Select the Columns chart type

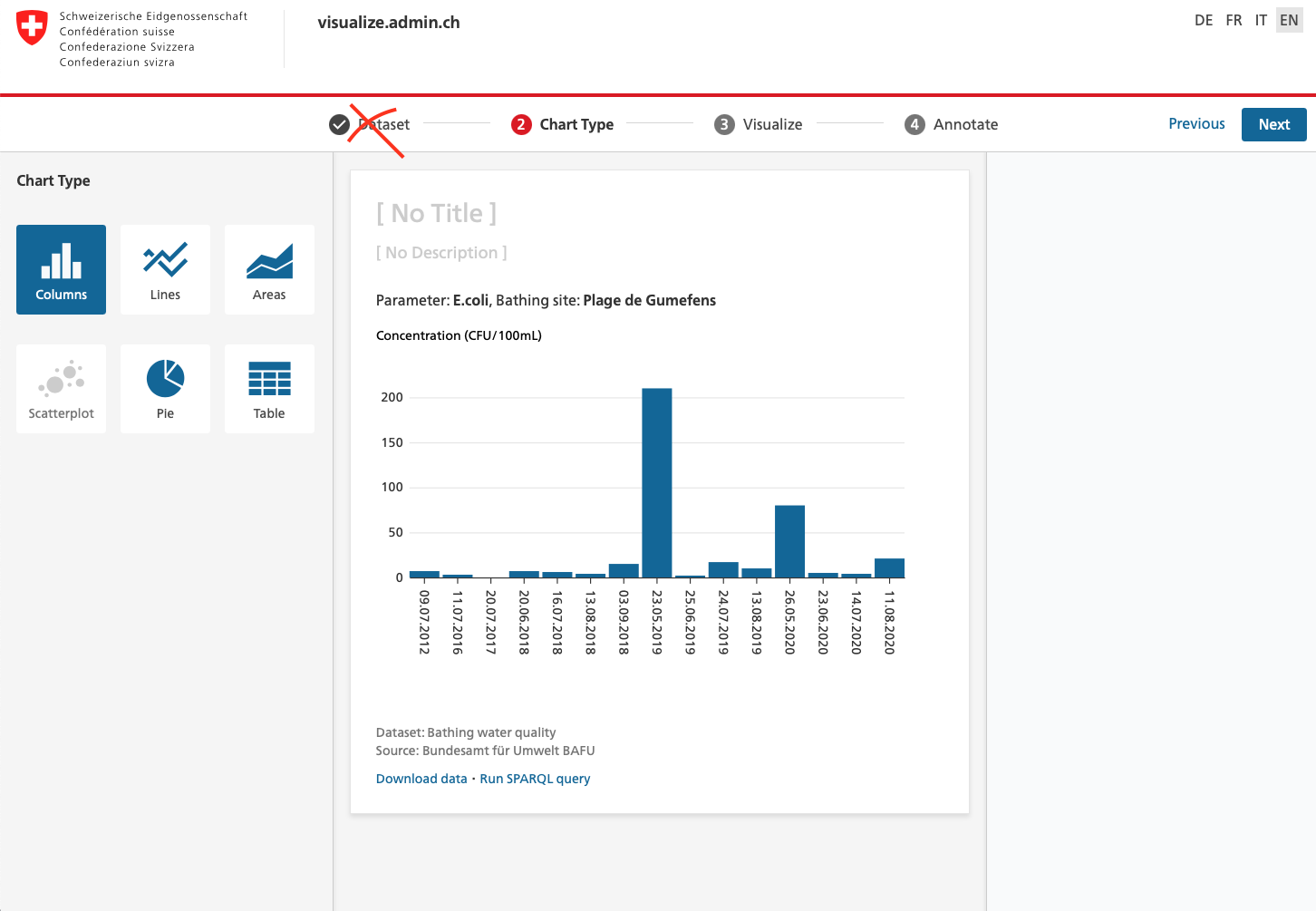[x=61, y=269]
